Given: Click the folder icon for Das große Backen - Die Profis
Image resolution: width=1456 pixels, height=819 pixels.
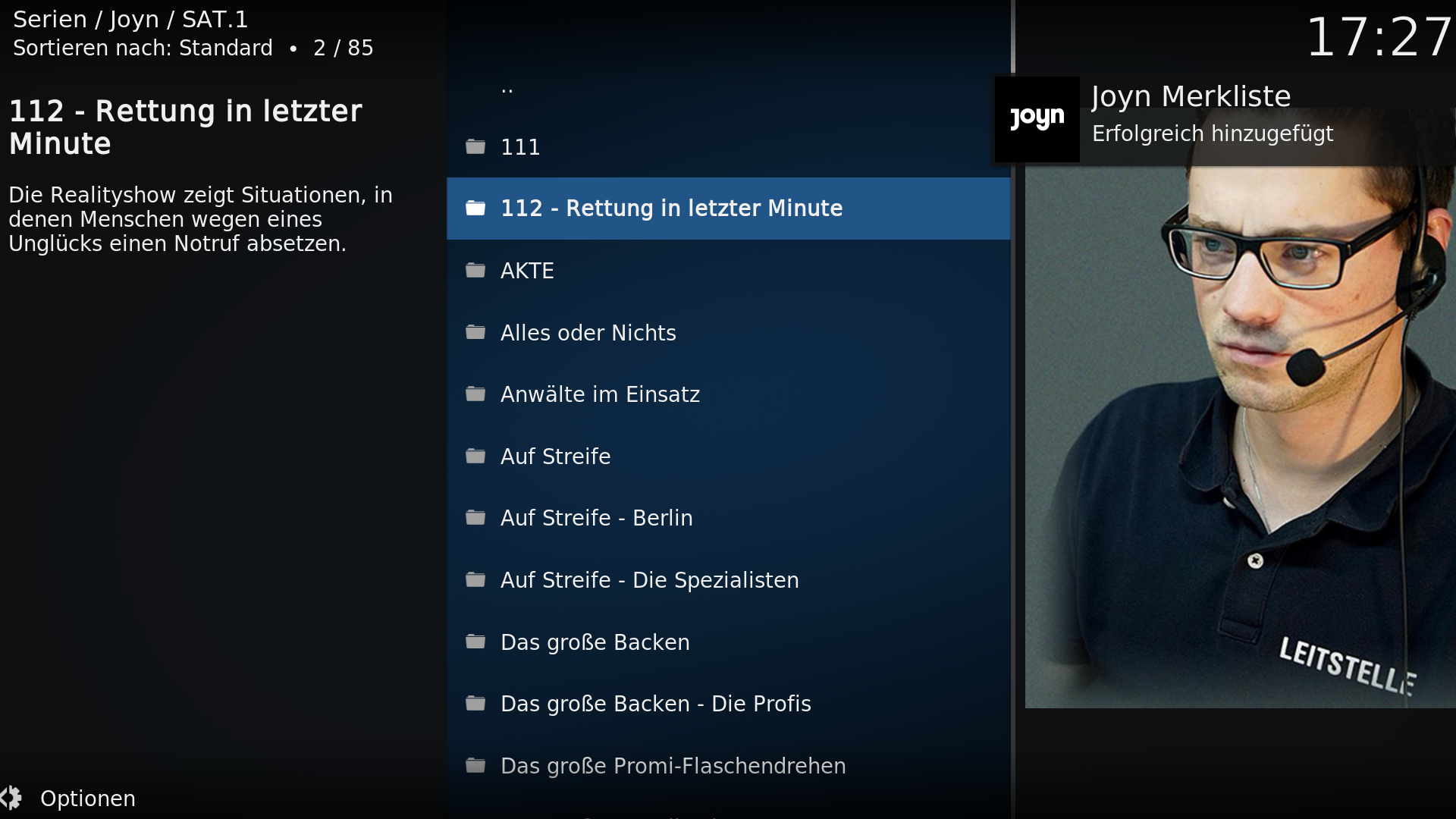Looking at the screenshot, I should 475,703.
